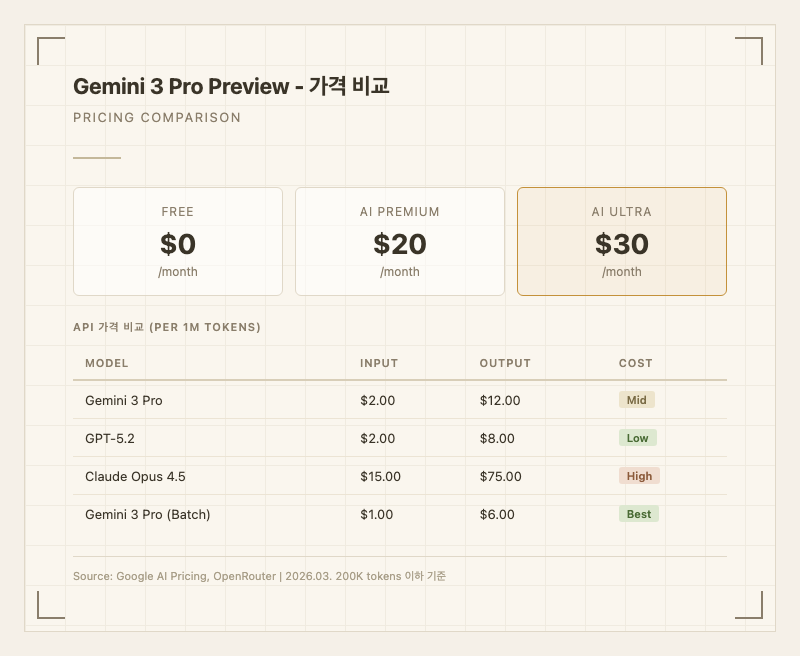Screen dimensions: 800x656
Task: Click the Best cost badge
Action: (x=639, y=514)
